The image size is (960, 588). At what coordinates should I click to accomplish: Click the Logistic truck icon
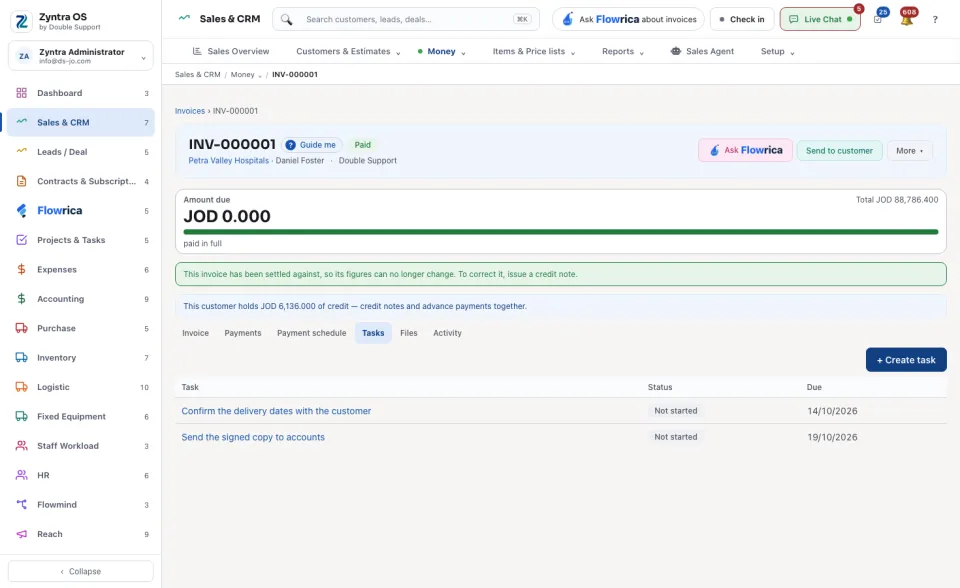[x=21, y=387]
